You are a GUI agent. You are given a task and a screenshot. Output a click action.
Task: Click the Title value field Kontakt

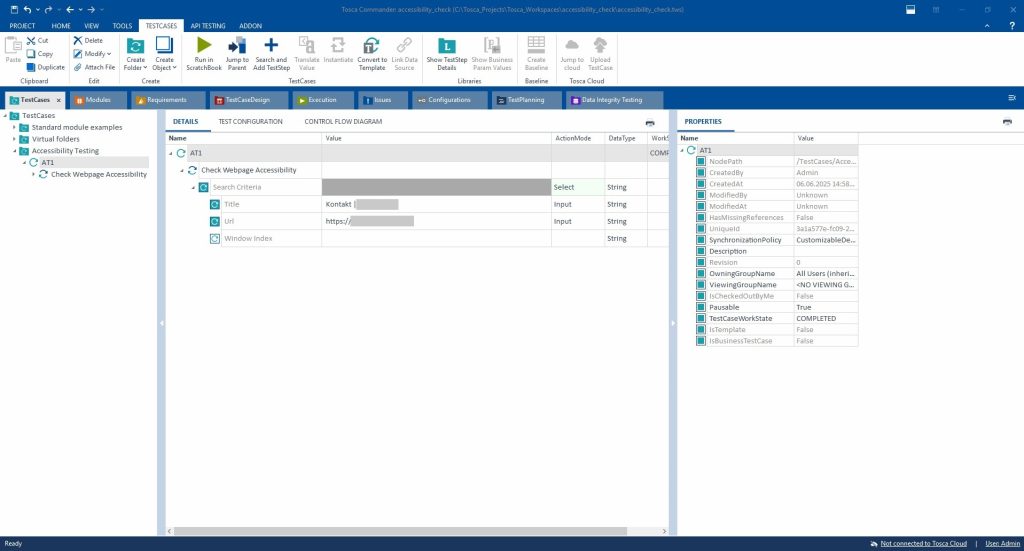click(436, 204)
